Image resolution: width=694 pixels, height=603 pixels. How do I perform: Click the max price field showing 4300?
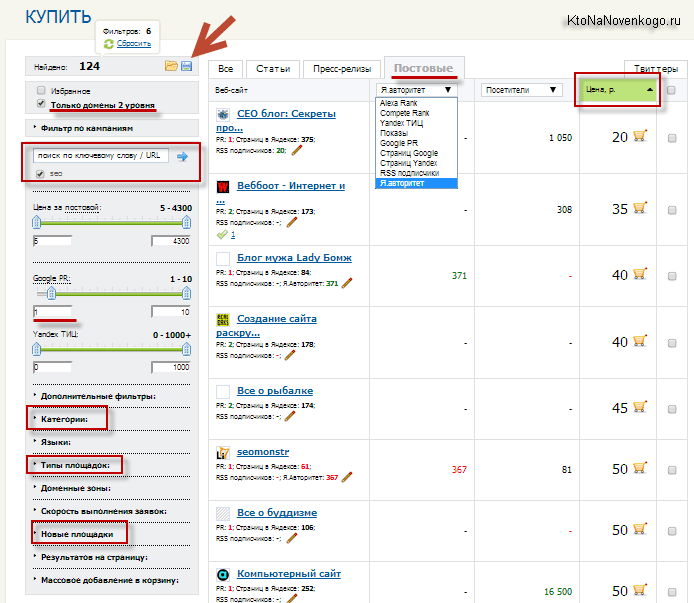point(171,241)
